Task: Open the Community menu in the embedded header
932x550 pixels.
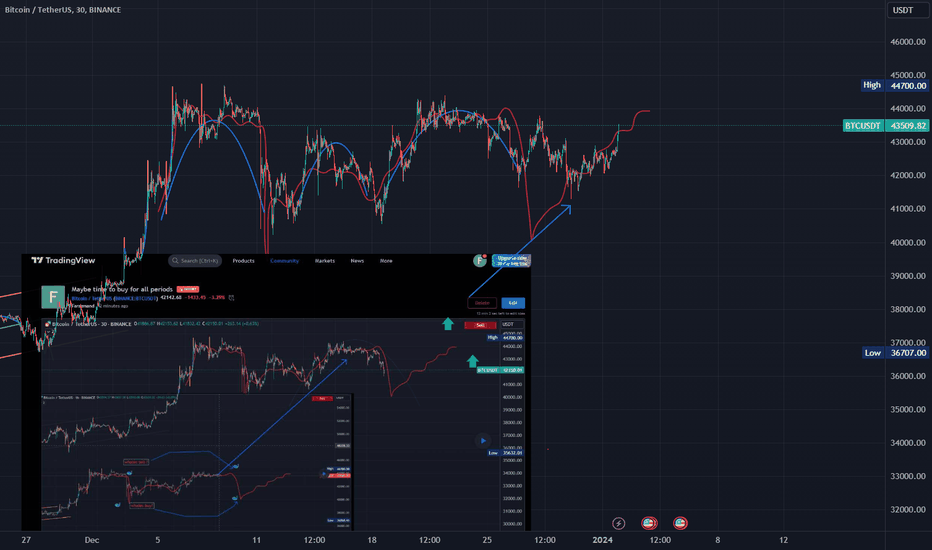Action: coord(285,261)
